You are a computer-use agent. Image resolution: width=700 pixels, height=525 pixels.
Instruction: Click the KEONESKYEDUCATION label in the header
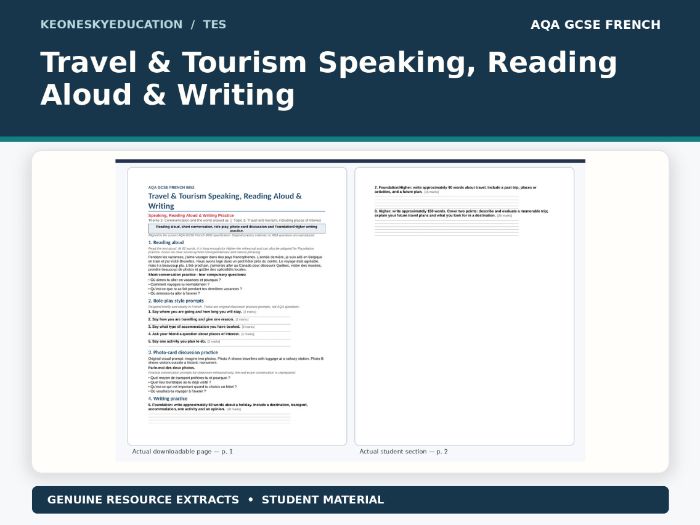112,24
